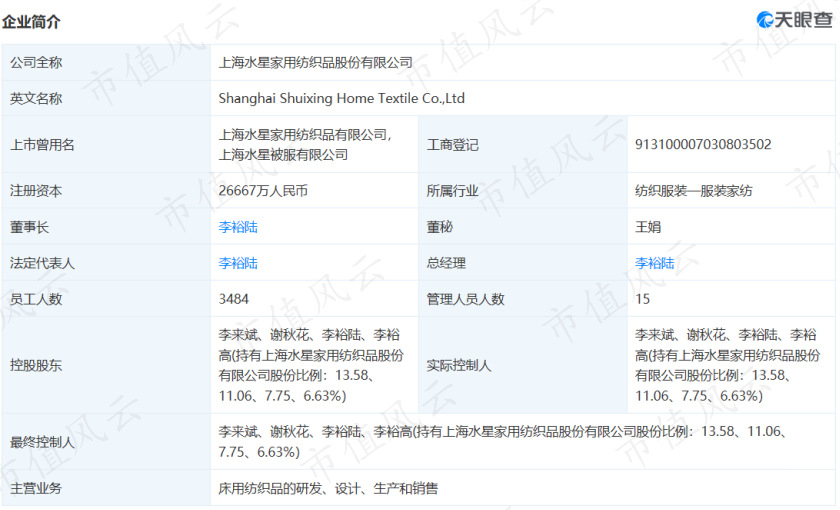Click the 管理人员人数 value 15

pos(642,299)
